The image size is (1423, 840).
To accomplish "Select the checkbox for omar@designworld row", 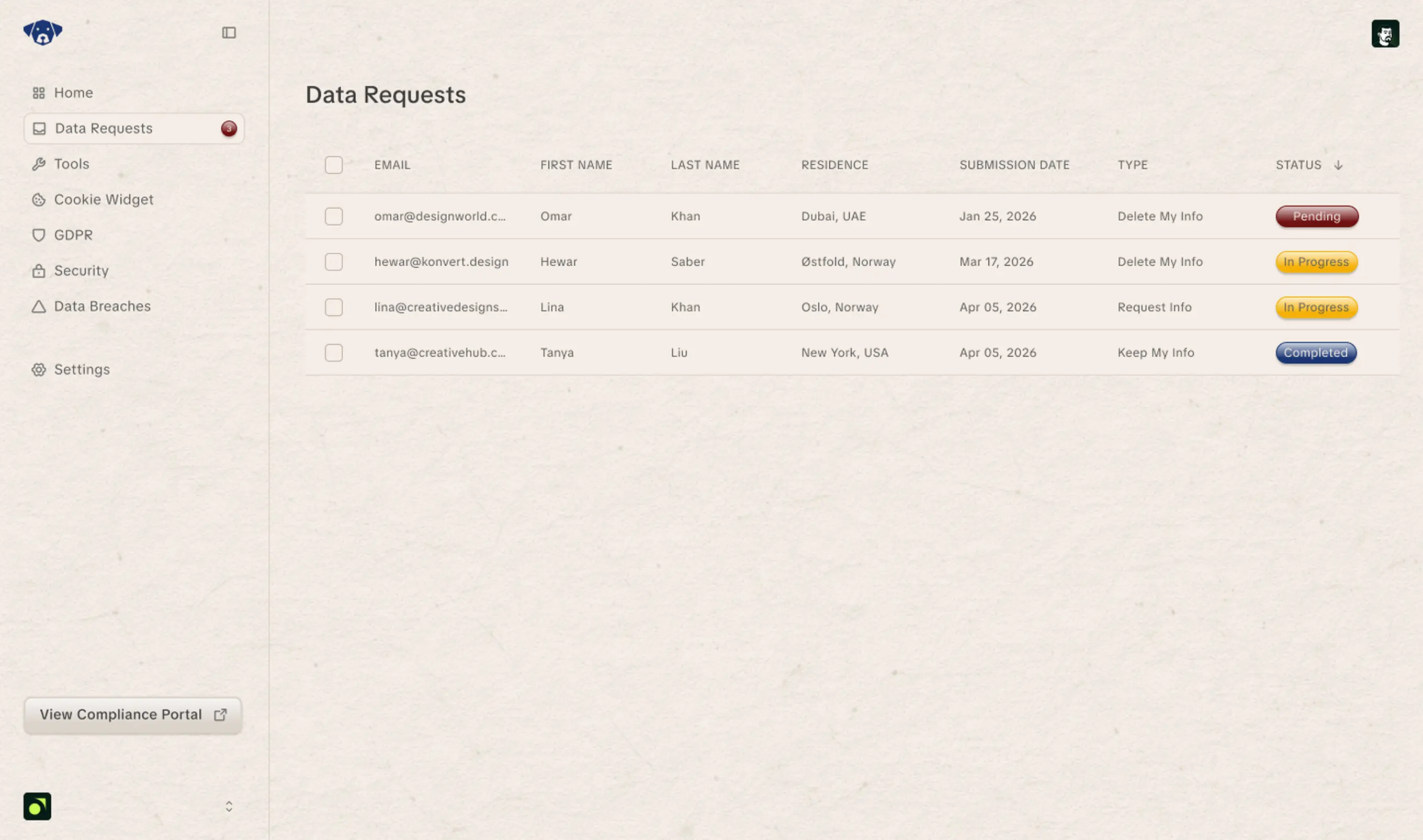I will [x=334, y=216].
